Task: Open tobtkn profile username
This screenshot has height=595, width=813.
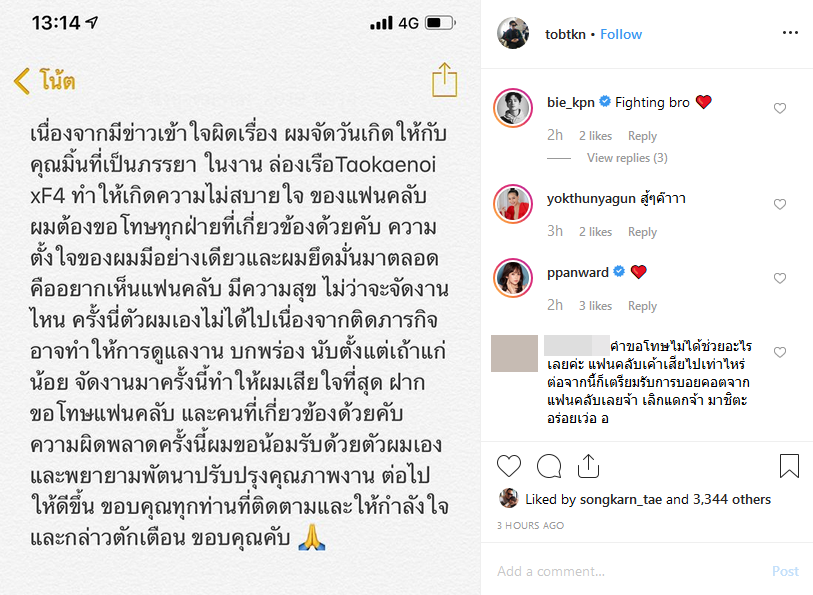Action: (x=565, y=34)
